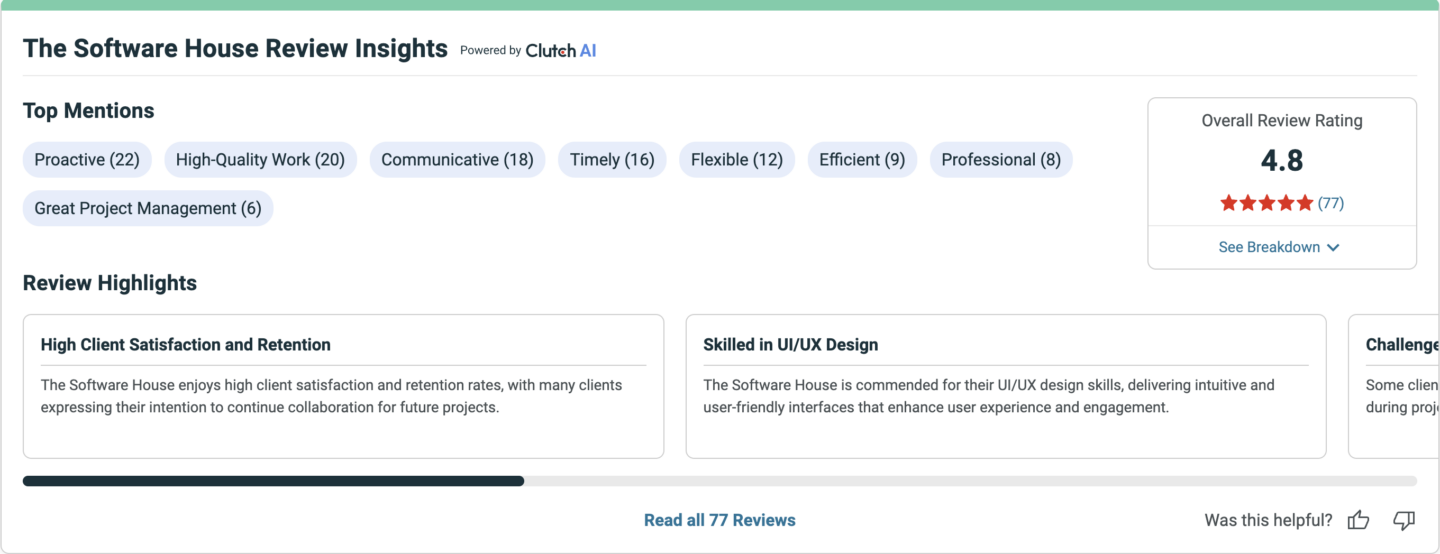Click the 4.8 overall rating value
The image size is (1440, 554).
click(x=1282, y=161)
